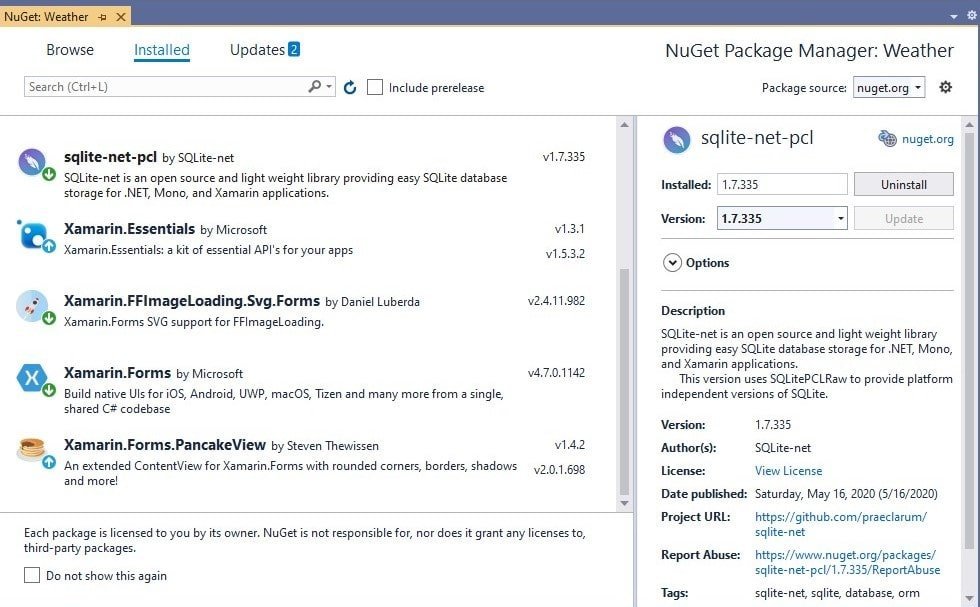
Task: Click sqlite-net-pcl icon in details pane
Action: [x=676, y=139]
